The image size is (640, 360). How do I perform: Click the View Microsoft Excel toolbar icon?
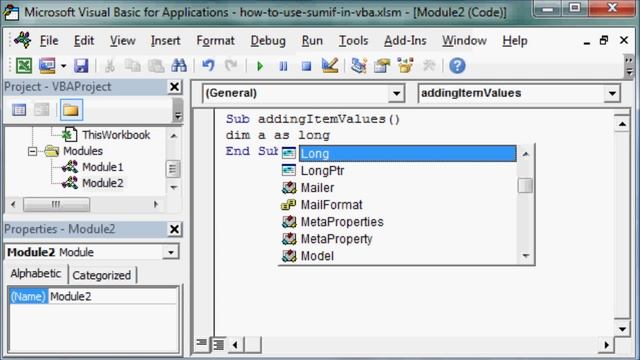(x=24, y=65)
